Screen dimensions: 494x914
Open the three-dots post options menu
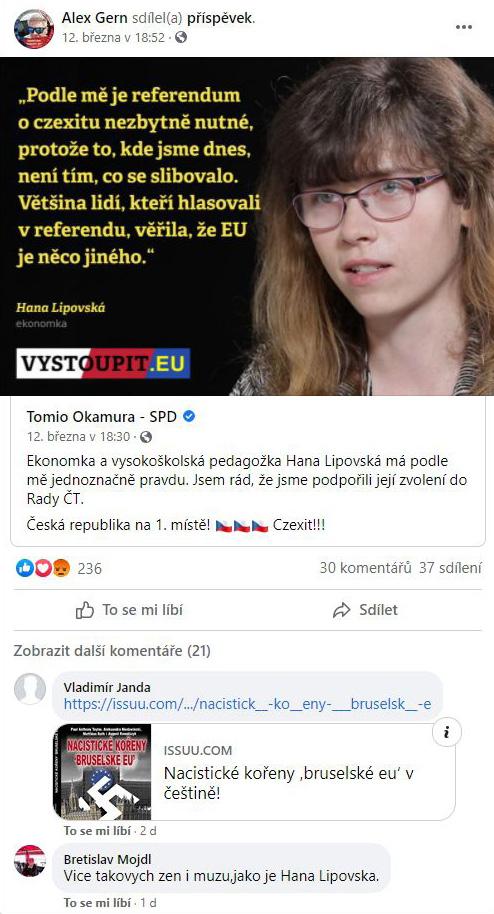point(464,27)
